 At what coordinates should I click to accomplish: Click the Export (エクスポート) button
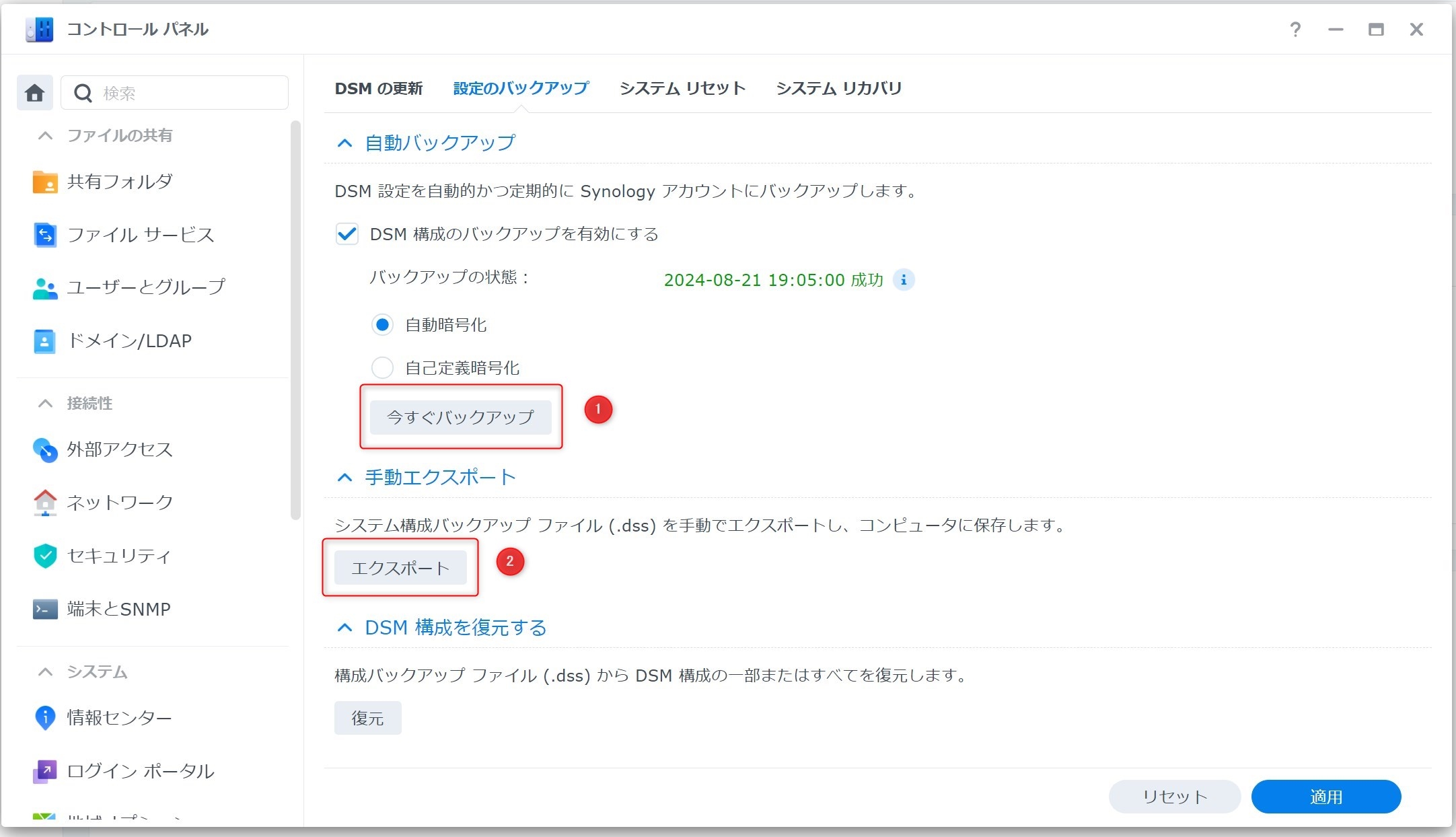click(x=400, y=568)
